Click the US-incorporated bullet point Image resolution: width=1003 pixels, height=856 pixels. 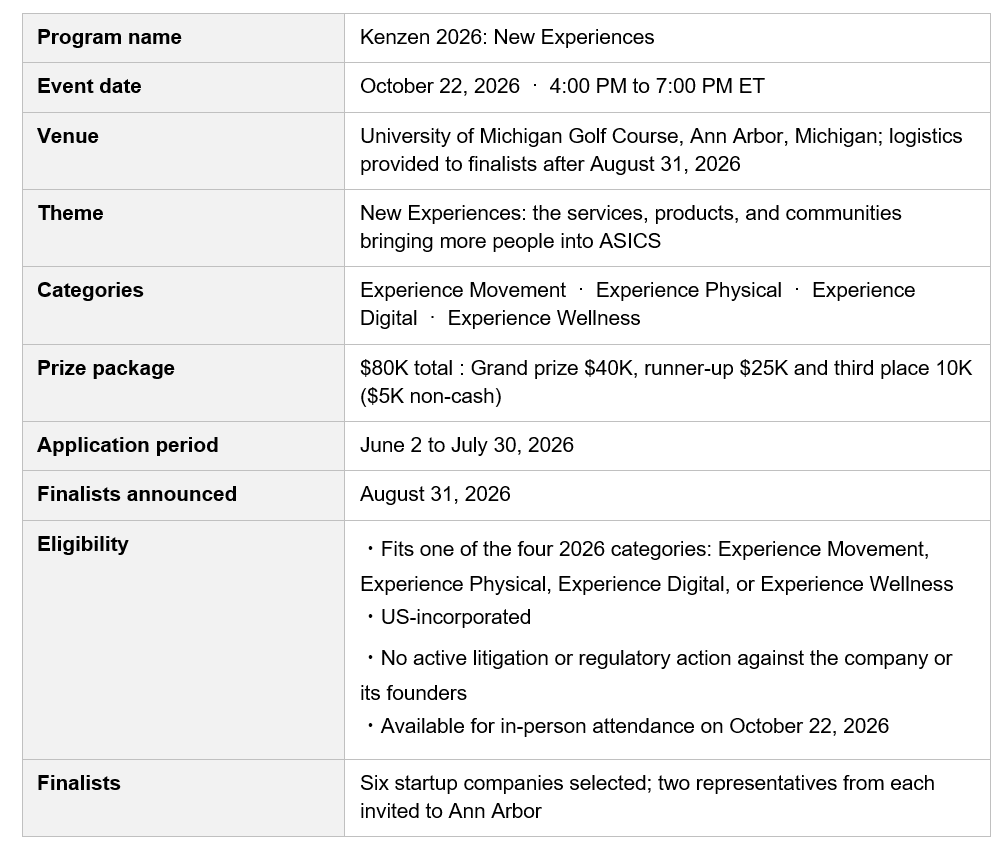point(448,617)
